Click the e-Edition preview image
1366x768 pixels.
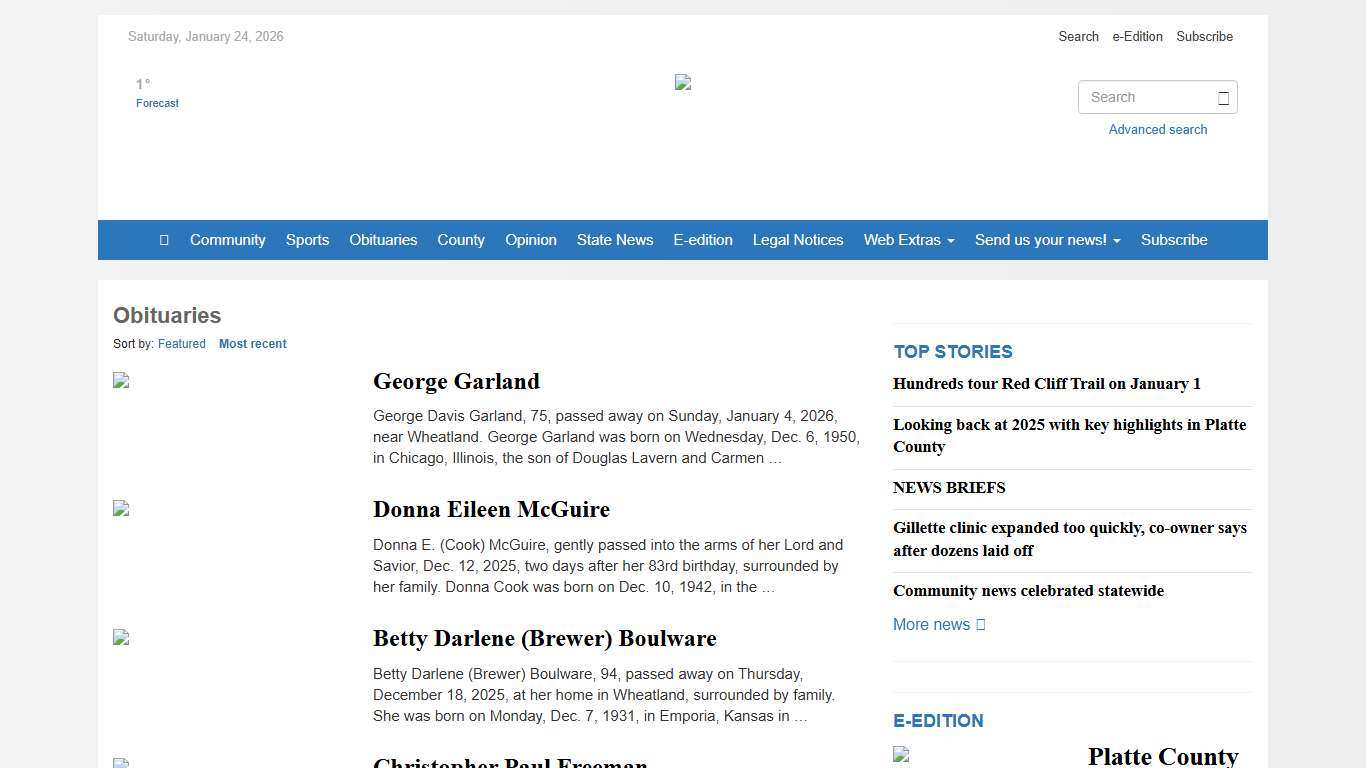[900, 755]
